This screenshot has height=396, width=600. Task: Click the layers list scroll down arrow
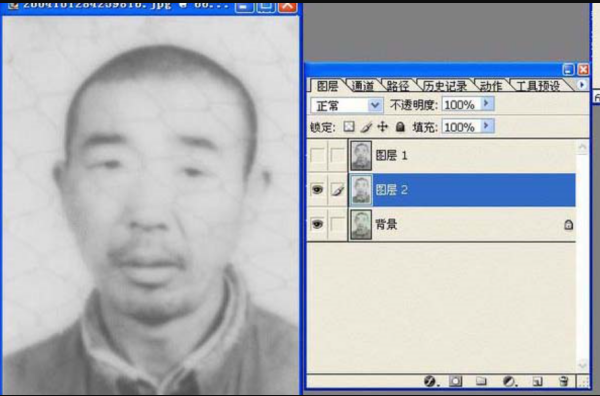(582, 365)
